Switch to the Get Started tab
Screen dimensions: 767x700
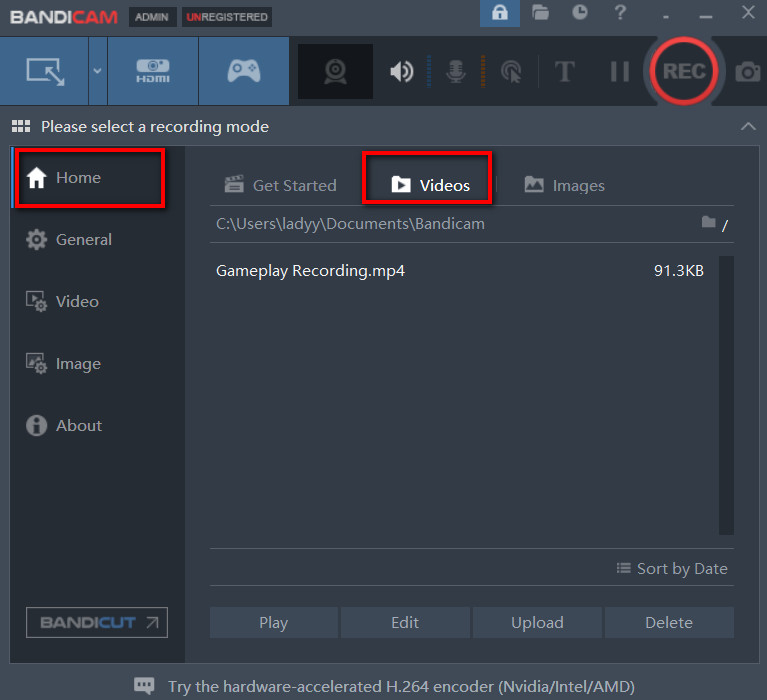(x=280, y=185)
